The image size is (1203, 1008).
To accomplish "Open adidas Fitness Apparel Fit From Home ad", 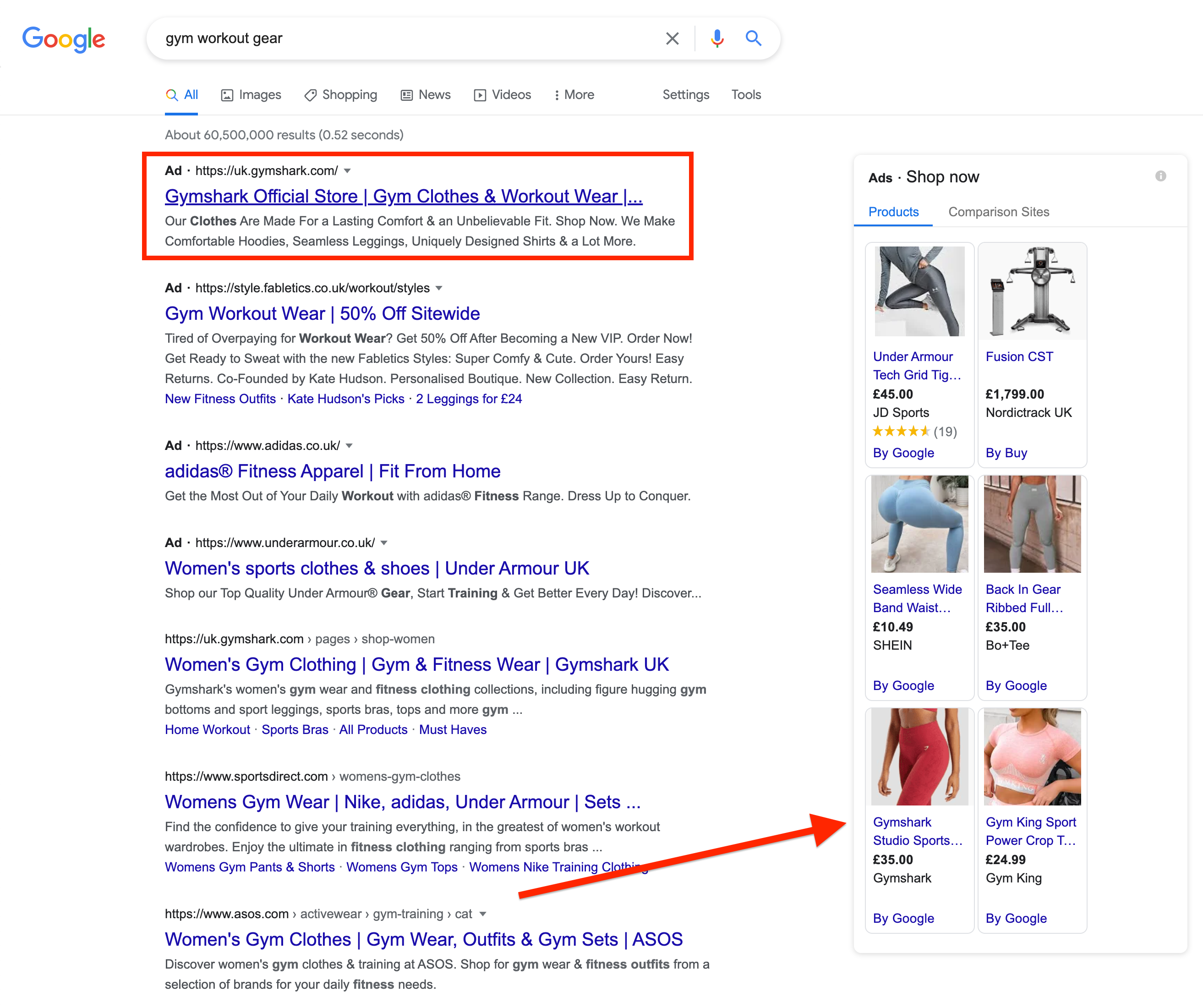I will tap(333, 471).
